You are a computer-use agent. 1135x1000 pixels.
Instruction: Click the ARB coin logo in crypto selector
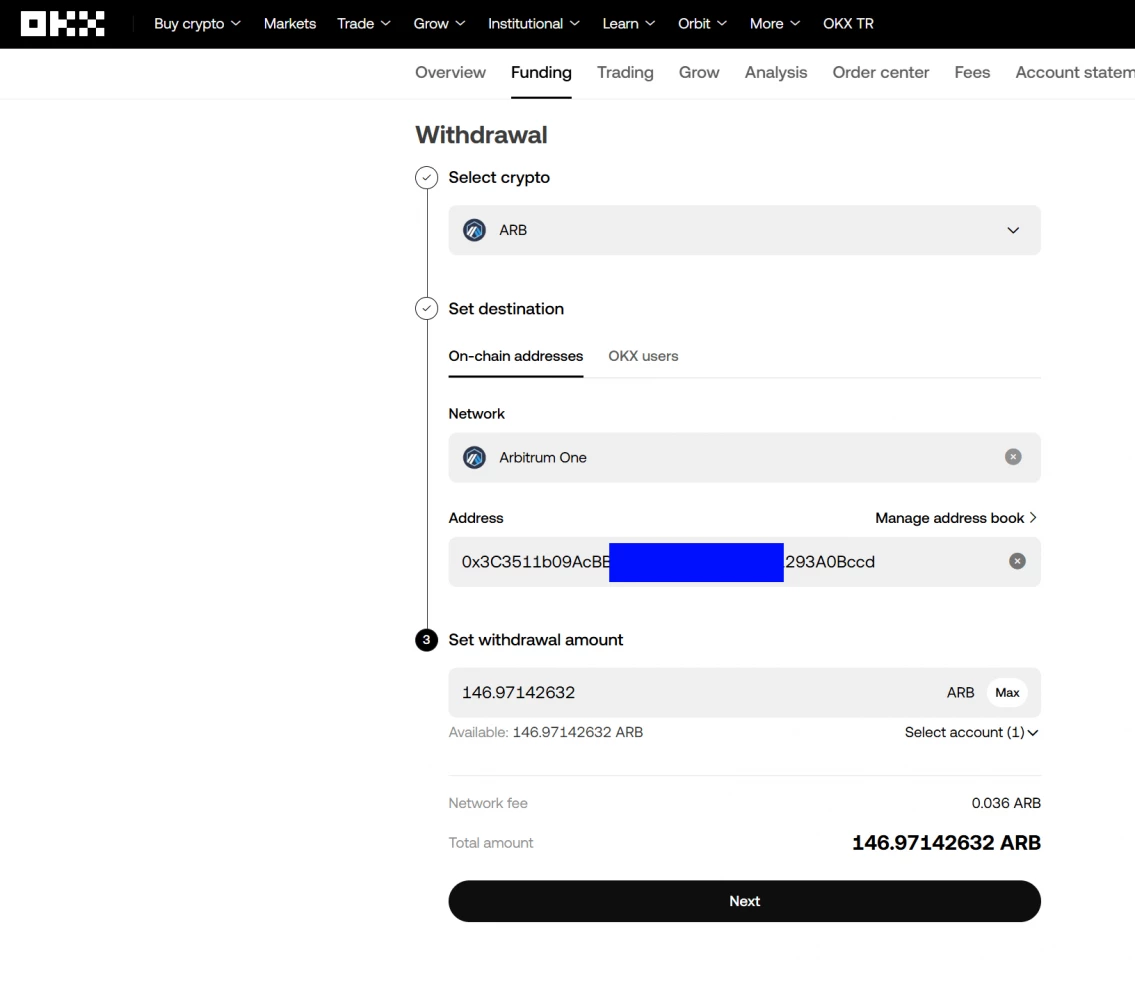(474, 230)
